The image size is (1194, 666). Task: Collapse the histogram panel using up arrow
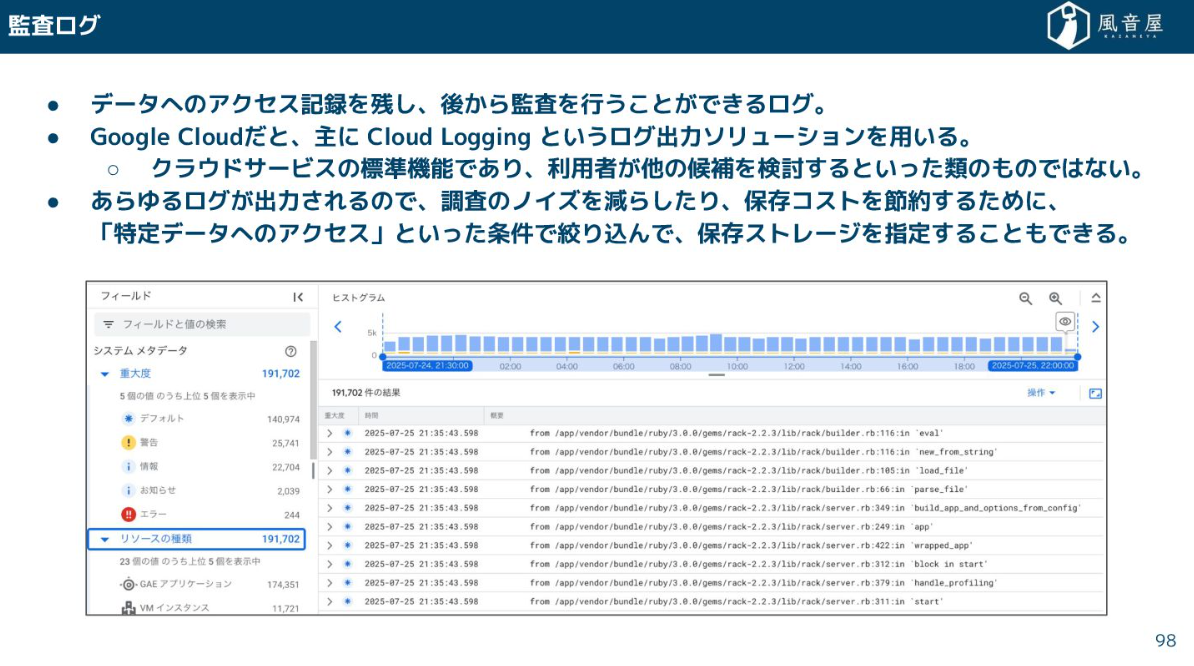[1095, 298]
